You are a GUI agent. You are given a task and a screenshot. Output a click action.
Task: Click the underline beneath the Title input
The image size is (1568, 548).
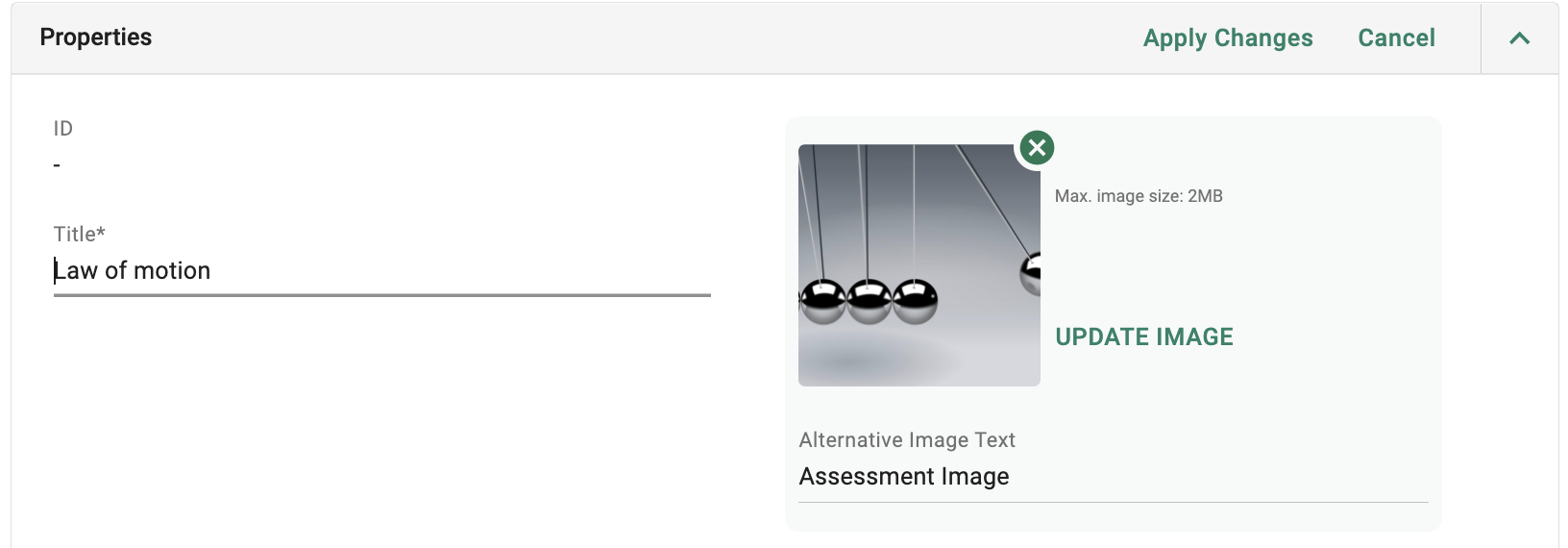[381, 295]
